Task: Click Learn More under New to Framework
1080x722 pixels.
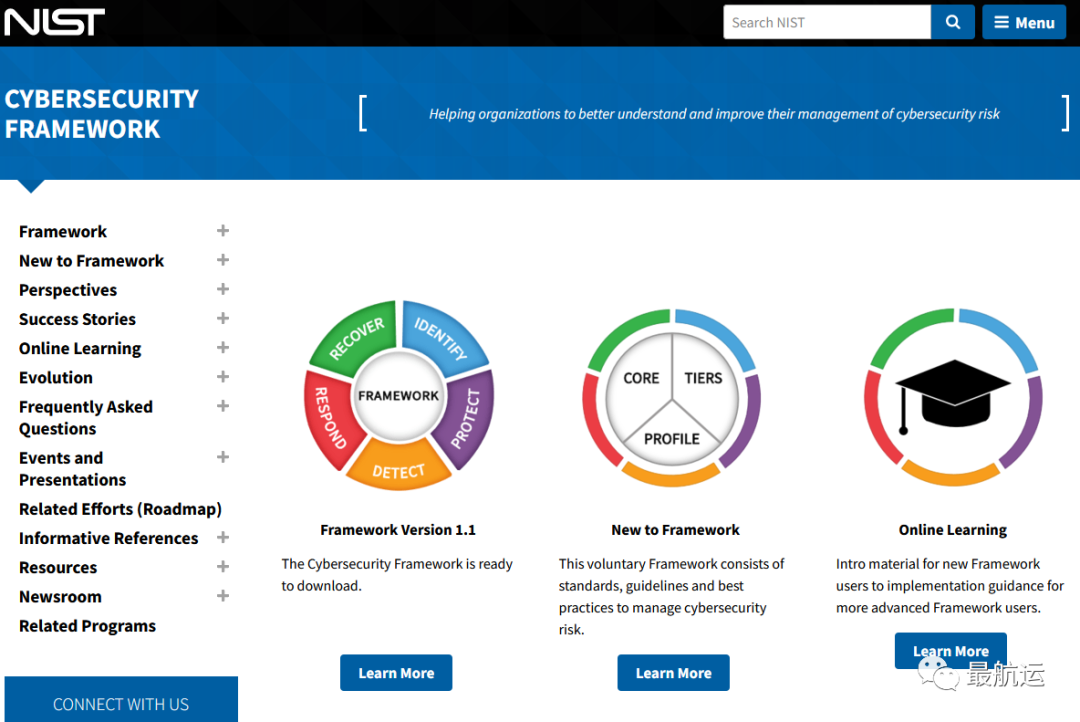Action: (673, 672)
